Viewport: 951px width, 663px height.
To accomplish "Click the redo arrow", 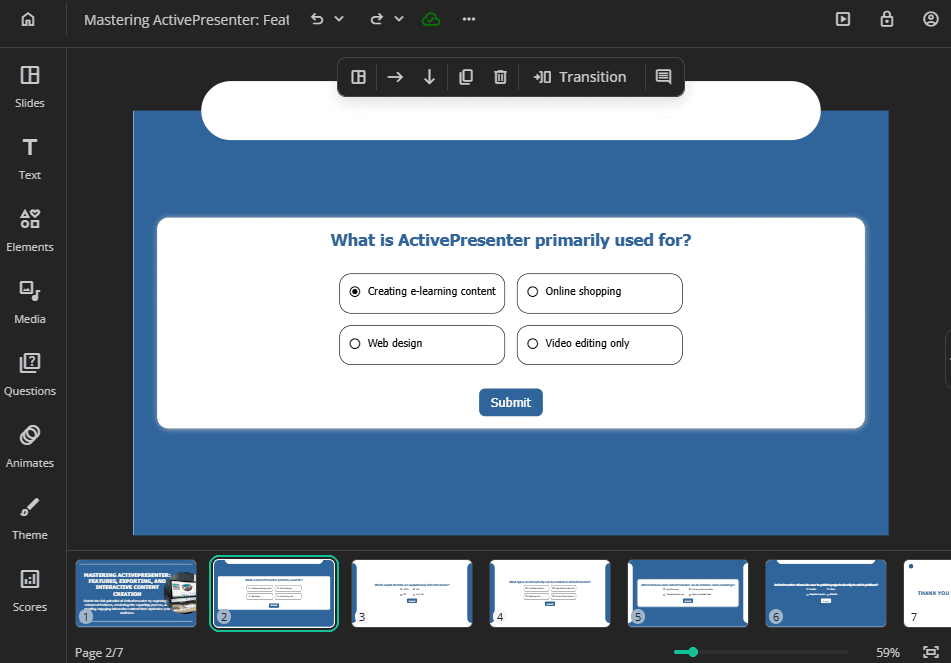I will click(x=377, y=19).
